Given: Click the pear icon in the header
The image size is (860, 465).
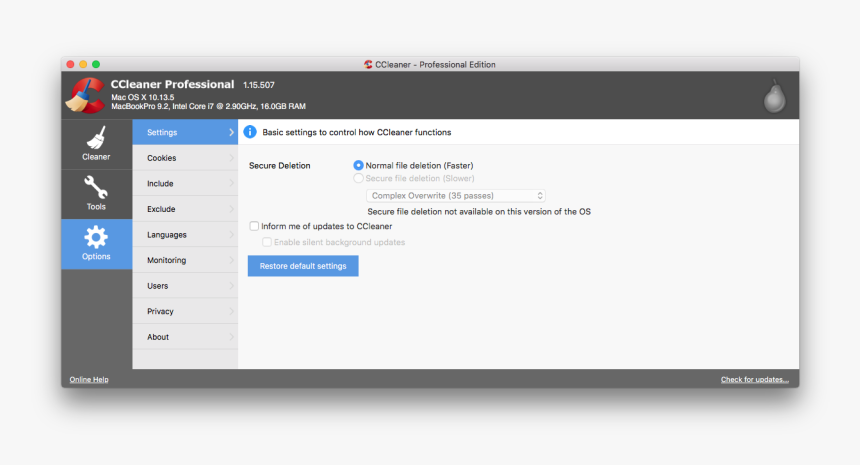Looking at the screenshot, I should pos(772,95).
